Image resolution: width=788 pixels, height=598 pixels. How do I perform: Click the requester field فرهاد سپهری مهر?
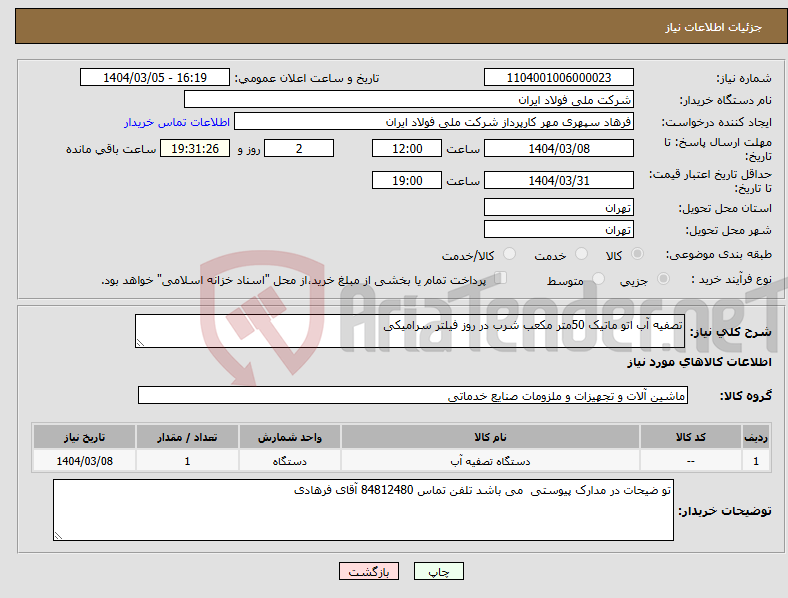[x=434, y=122]
